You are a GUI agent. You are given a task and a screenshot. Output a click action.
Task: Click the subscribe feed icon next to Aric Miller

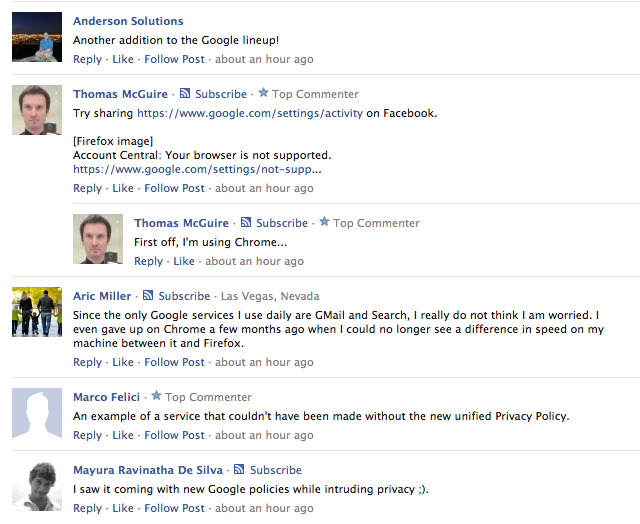point(148,296)
